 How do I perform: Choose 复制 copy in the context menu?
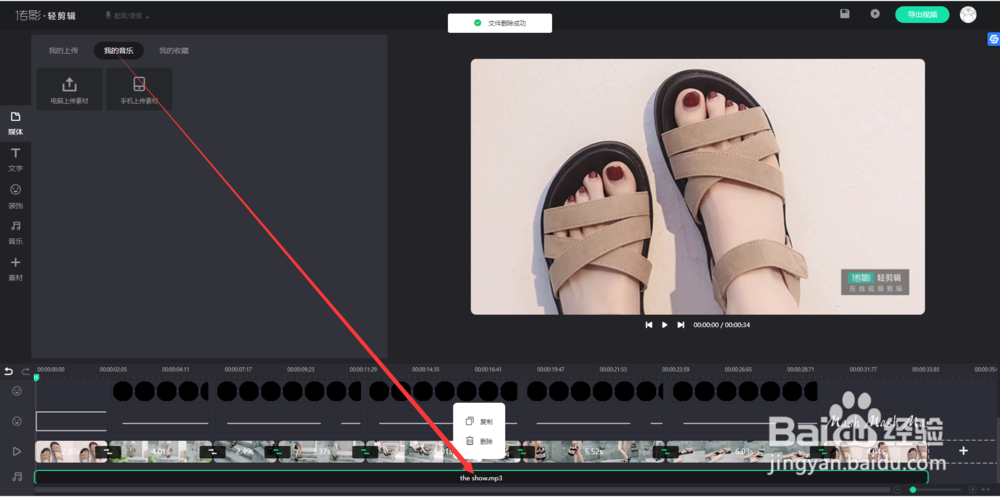[x=480, y=422]
